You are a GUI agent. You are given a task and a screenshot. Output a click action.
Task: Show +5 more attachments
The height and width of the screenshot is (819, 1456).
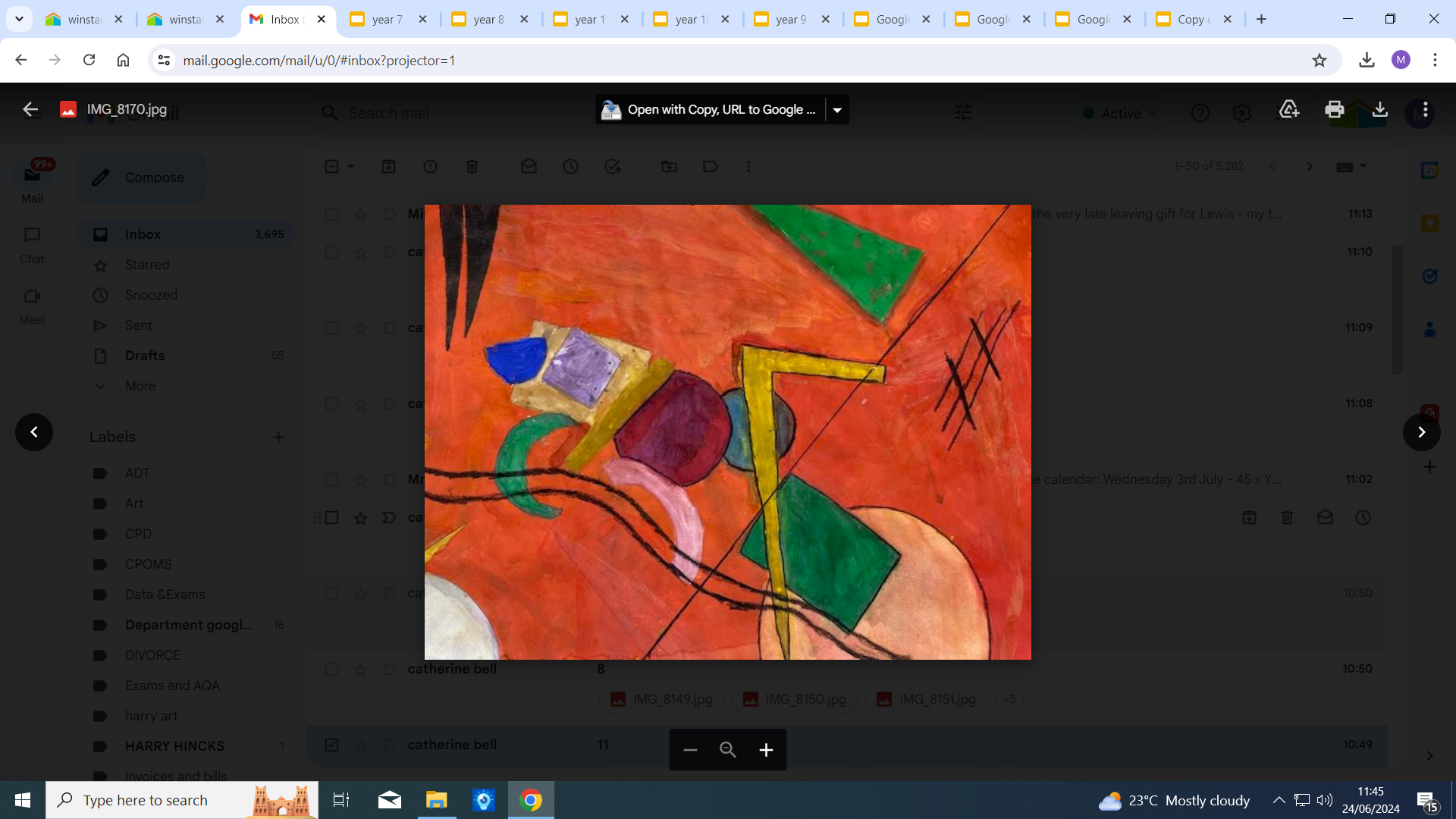[x=1009, y=699]
